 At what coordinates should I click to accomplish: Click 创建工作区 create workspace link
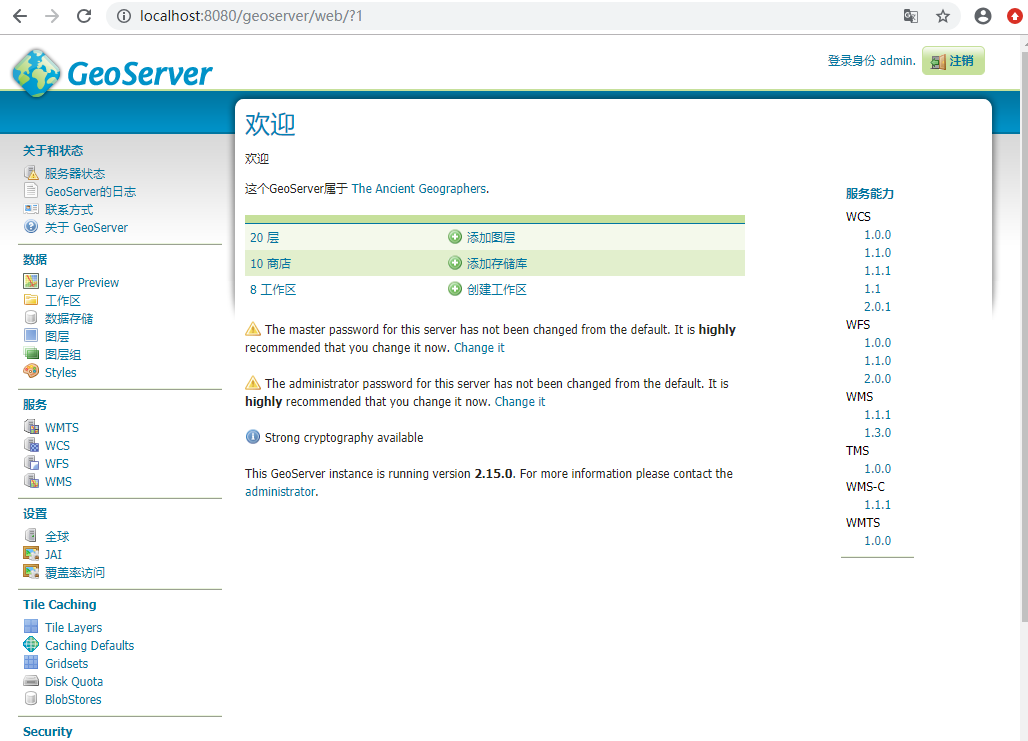coord(497,290)
